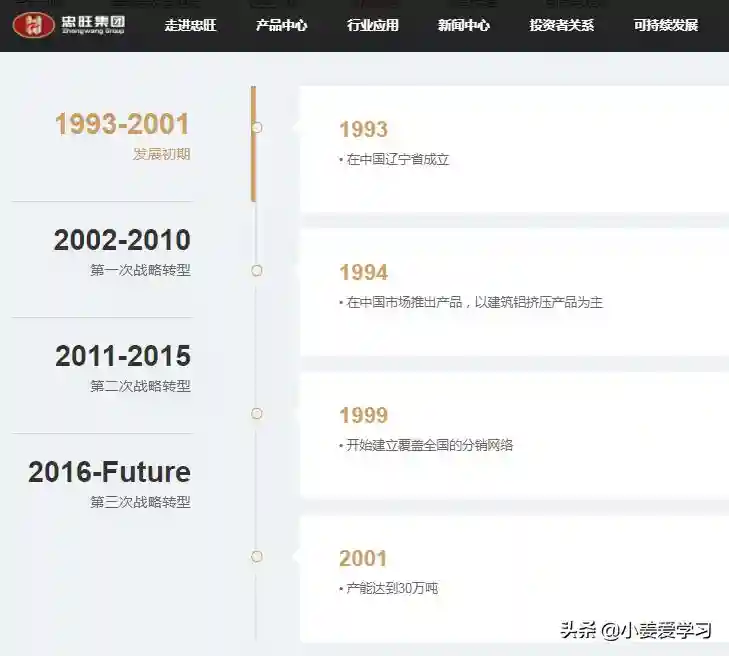729x656 pixels.
Task: Click the timeline dot for 1994
Action: [x=257, y=271]
